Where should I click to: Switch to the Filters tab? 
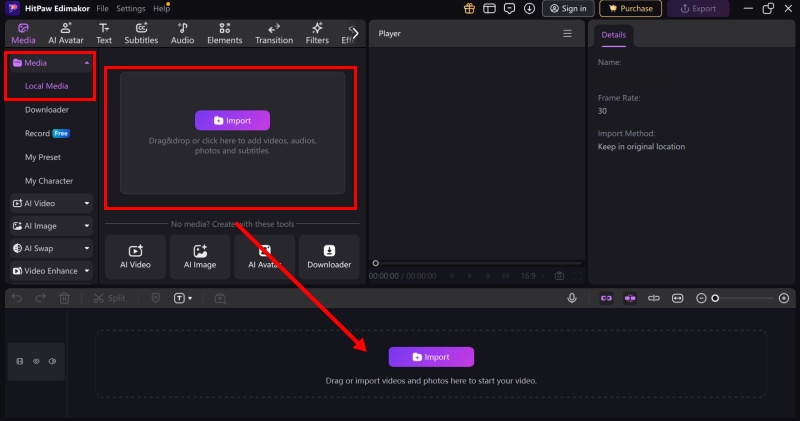pos(317,34)
